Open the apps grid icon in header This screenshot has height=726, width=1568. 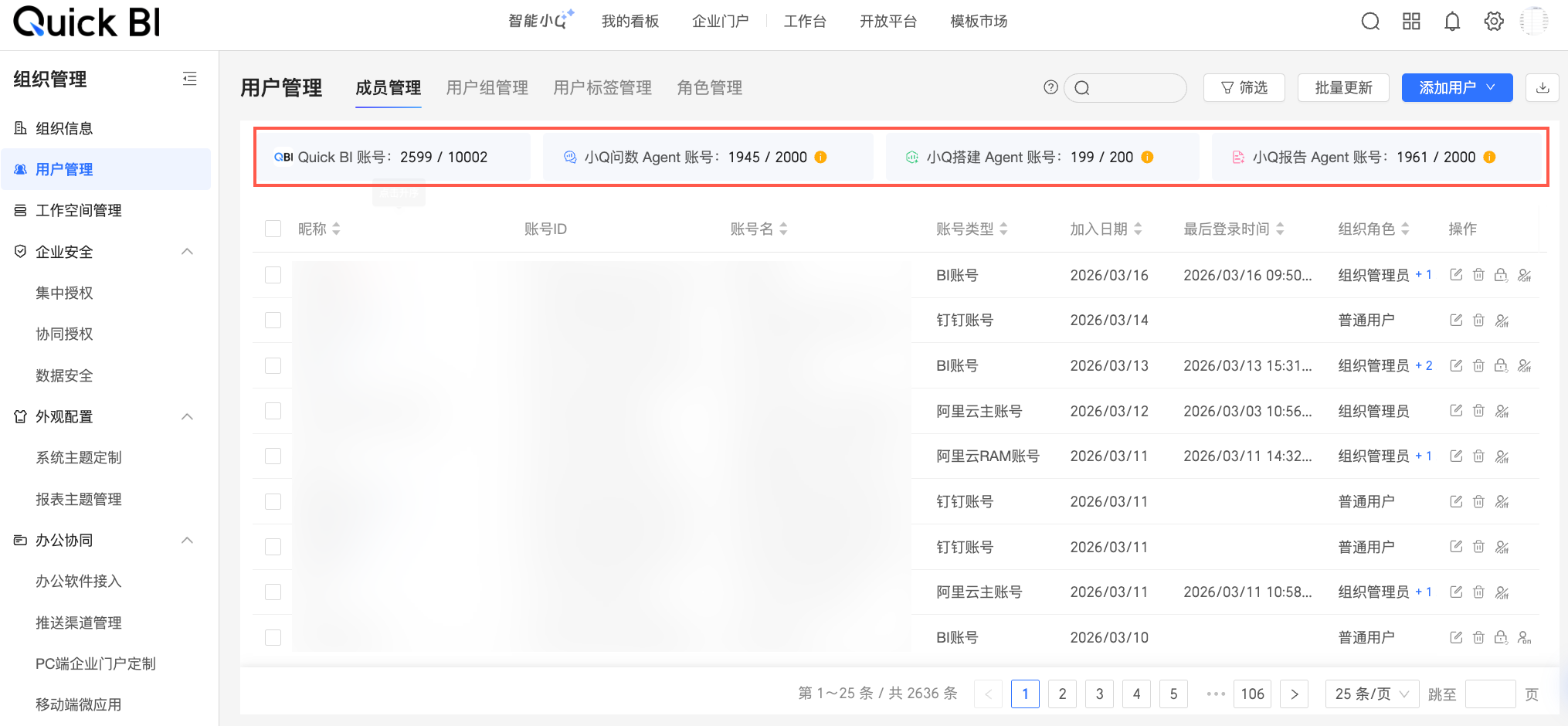pos(1411,22)
